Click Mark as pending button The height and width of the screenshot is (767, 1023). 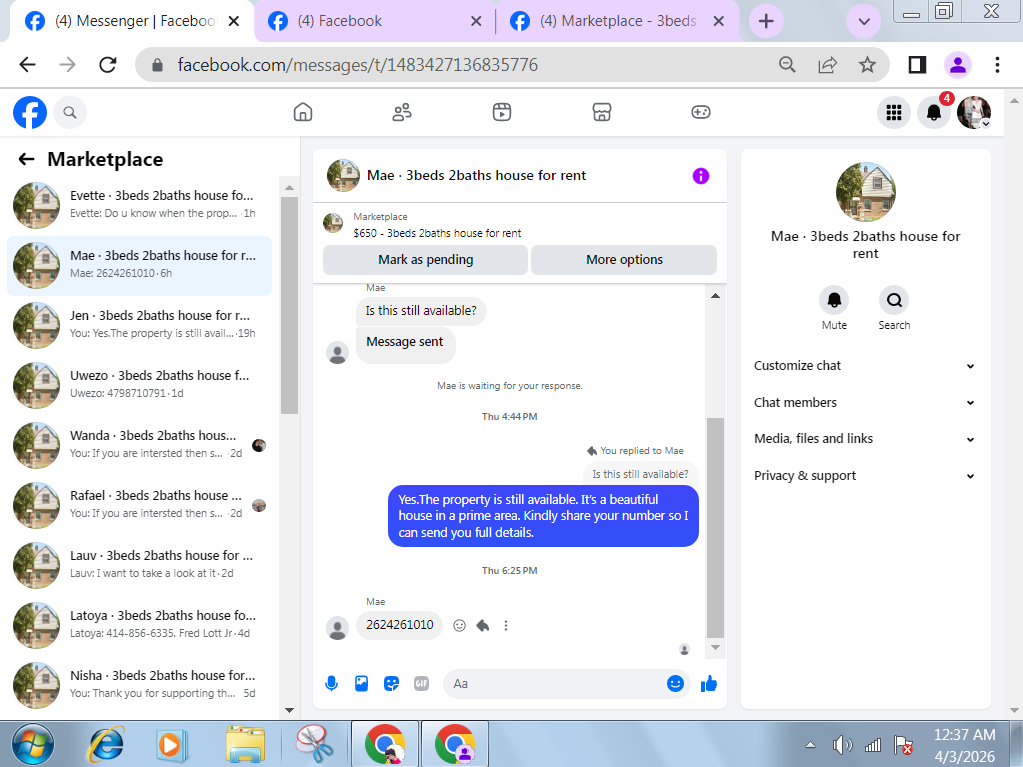coord(425,260)
